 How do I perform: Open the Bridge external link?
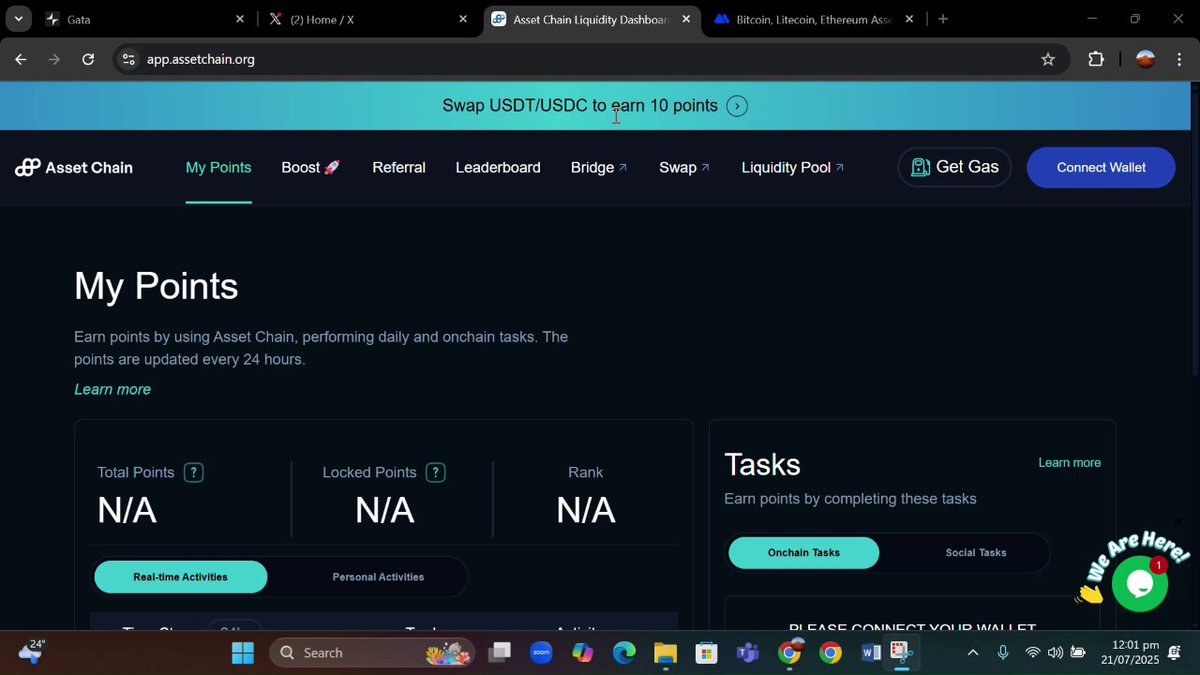point(599,168)
